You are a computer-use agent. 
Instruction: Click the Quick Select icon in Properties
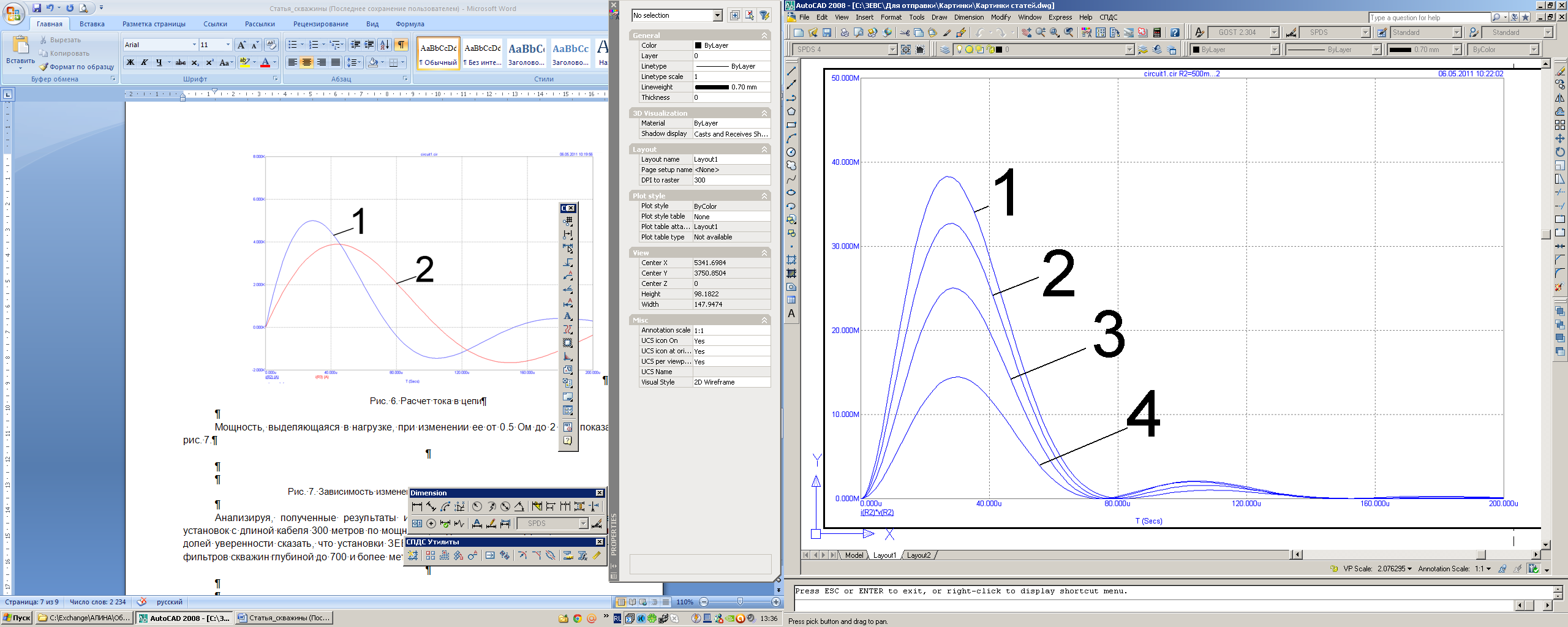(x=764, y=15)
